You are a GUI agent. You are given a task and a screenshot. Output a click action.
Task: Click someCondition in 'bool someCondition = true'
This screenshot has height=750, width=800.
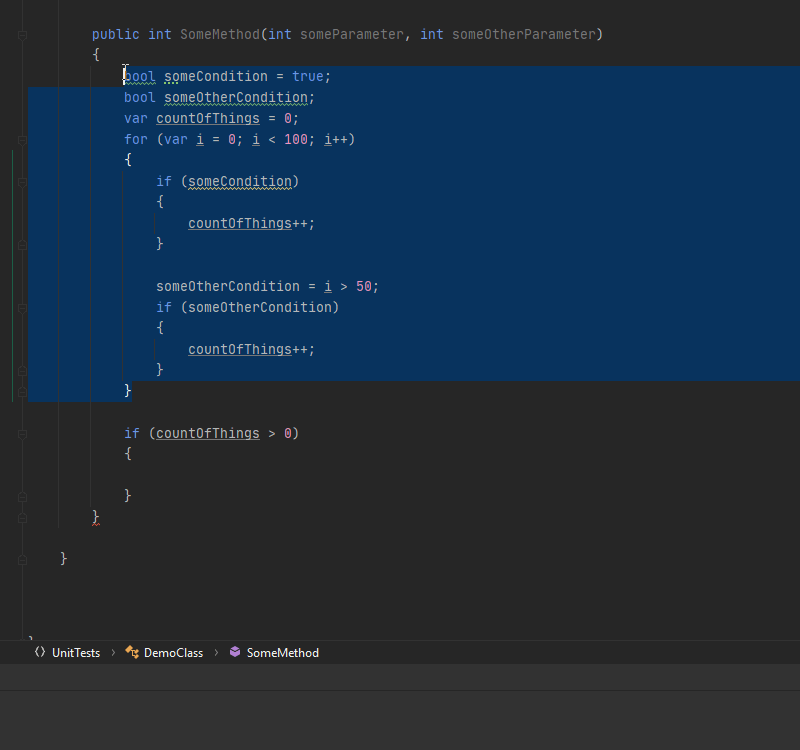point(216,76)
